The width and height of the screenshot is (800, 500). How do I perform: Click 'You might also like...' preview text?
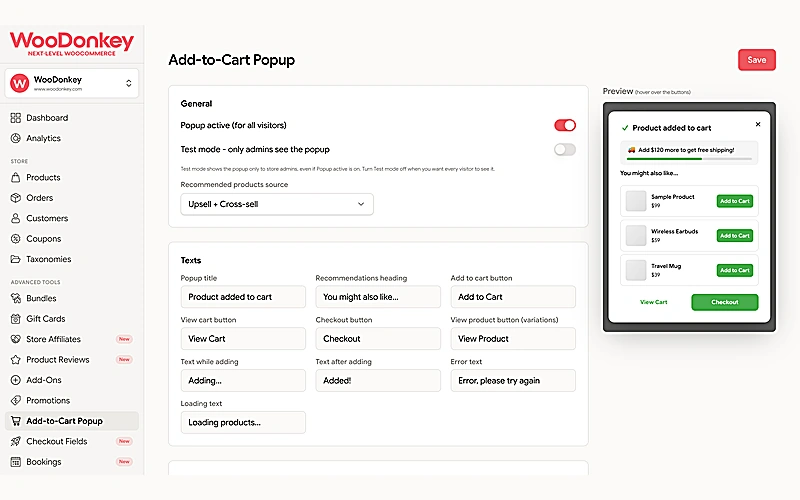[649, 173]
